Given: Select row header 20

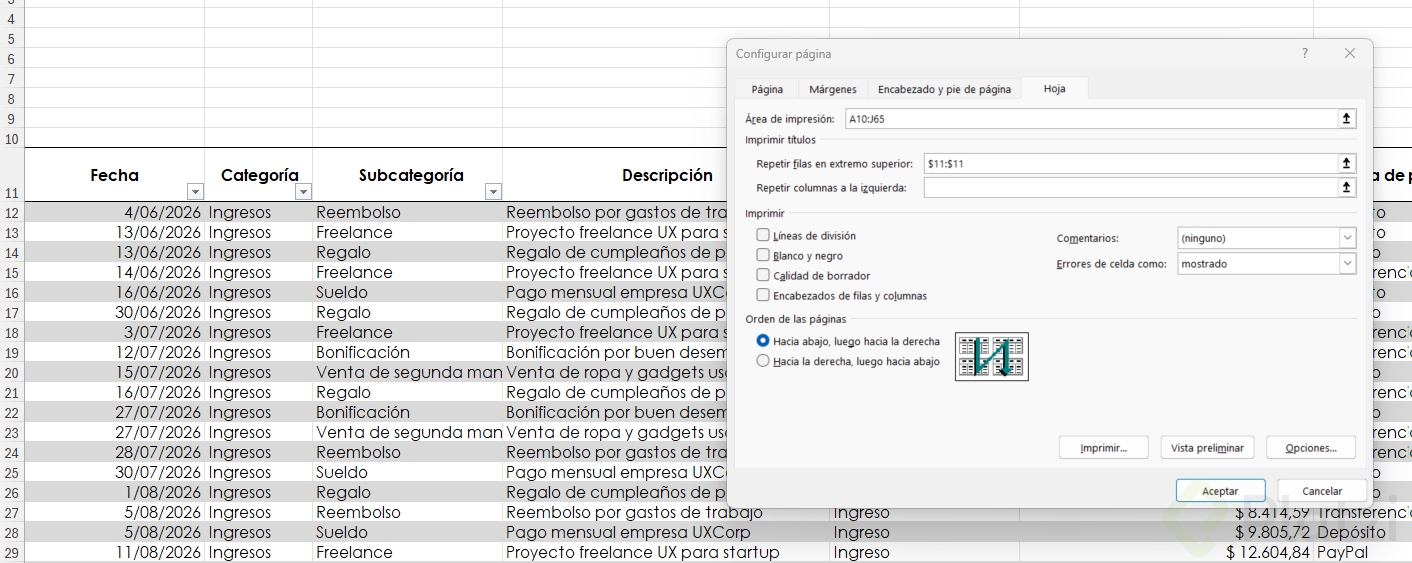Looking at the screenshot, I should click(x=12, y=372).
